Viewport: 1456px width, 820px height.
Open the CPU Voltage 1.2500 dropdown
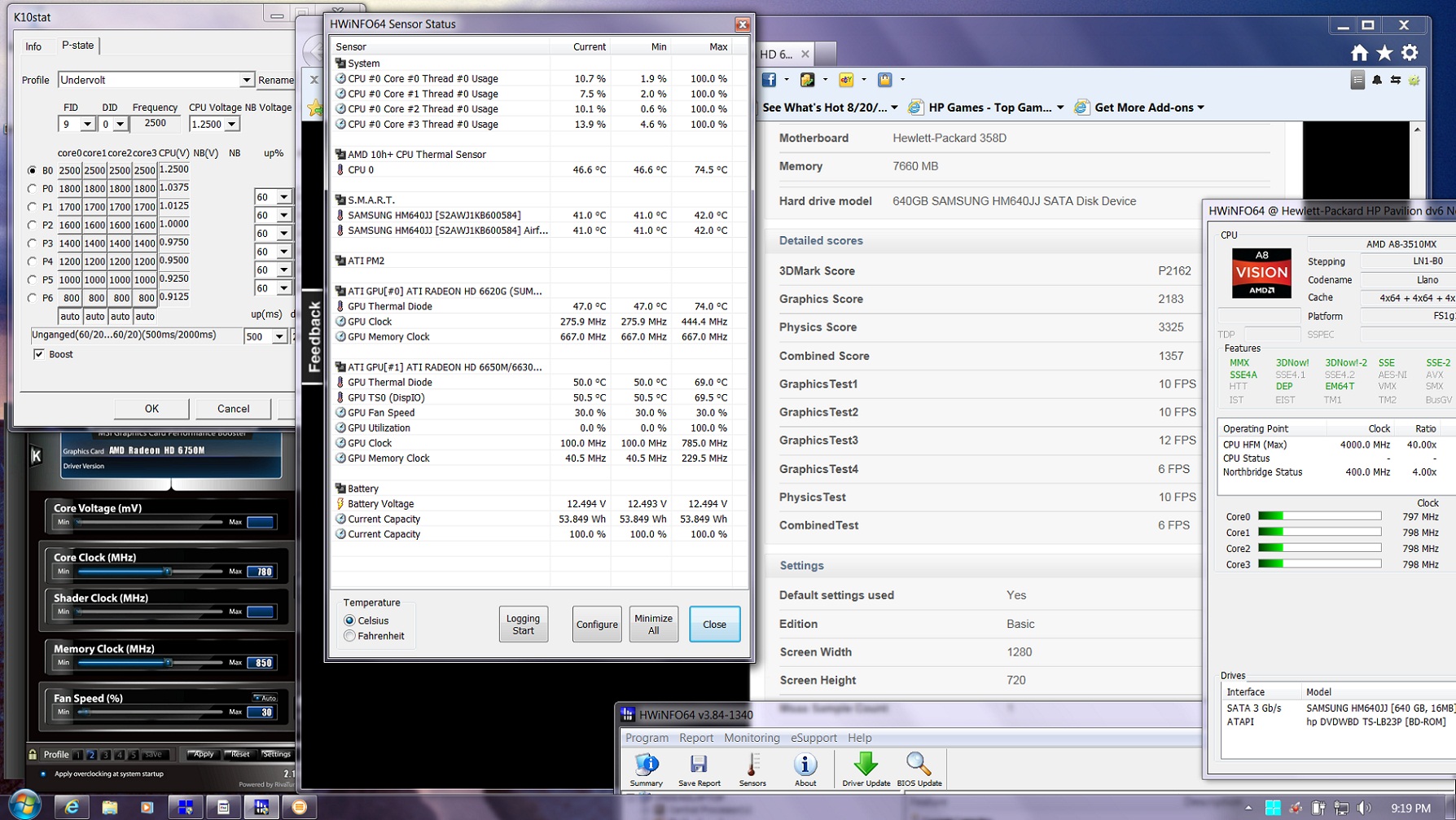231,124
